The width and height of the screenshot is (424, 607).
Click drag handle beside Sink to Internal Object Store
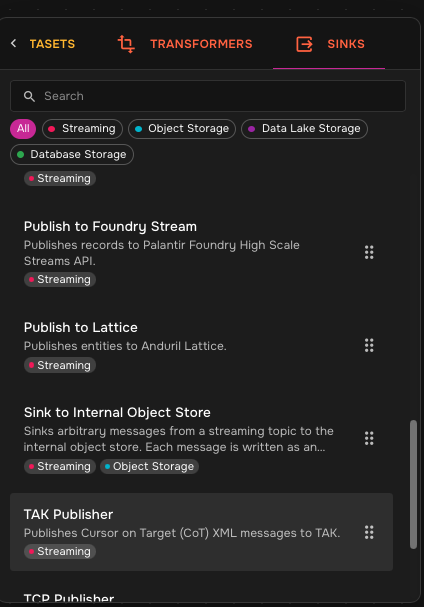(369, 438)
